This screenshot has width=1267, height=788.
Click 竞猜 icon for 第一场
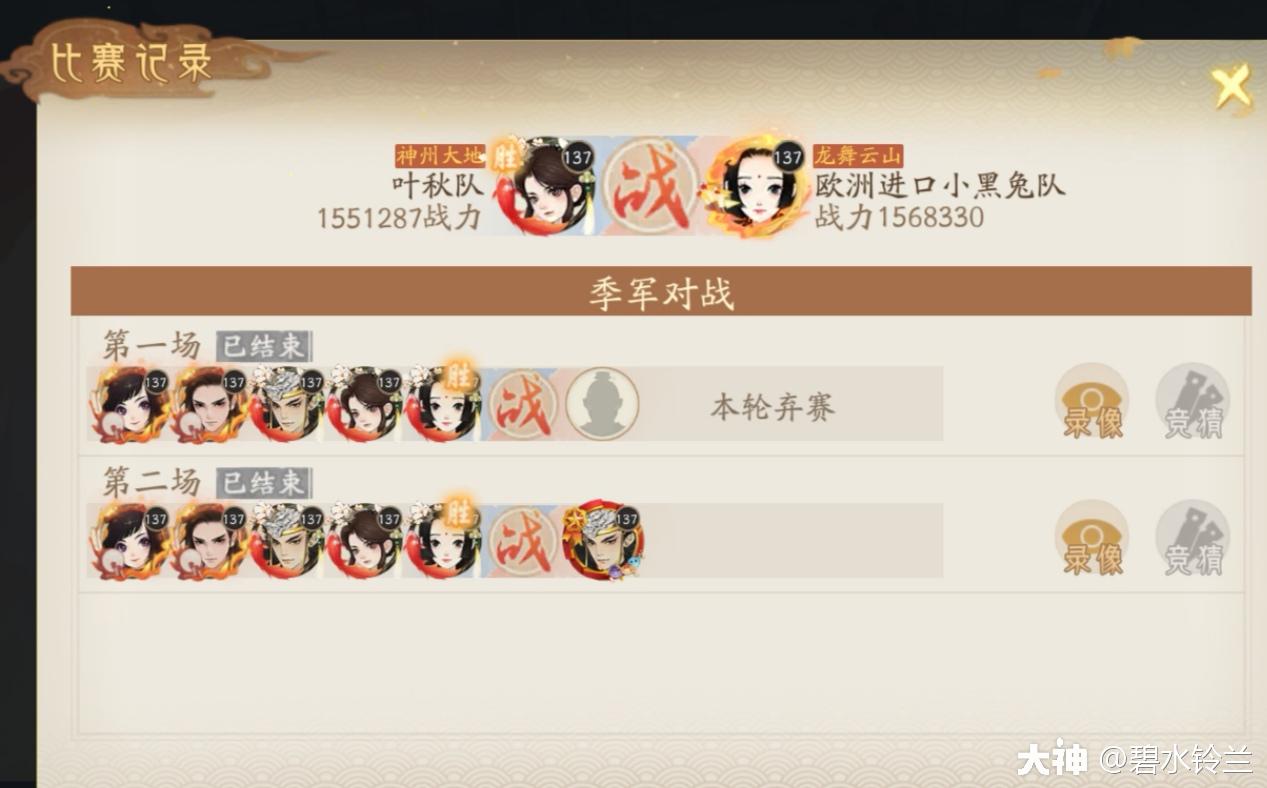pyautogui.click(x=1192, y=402)
